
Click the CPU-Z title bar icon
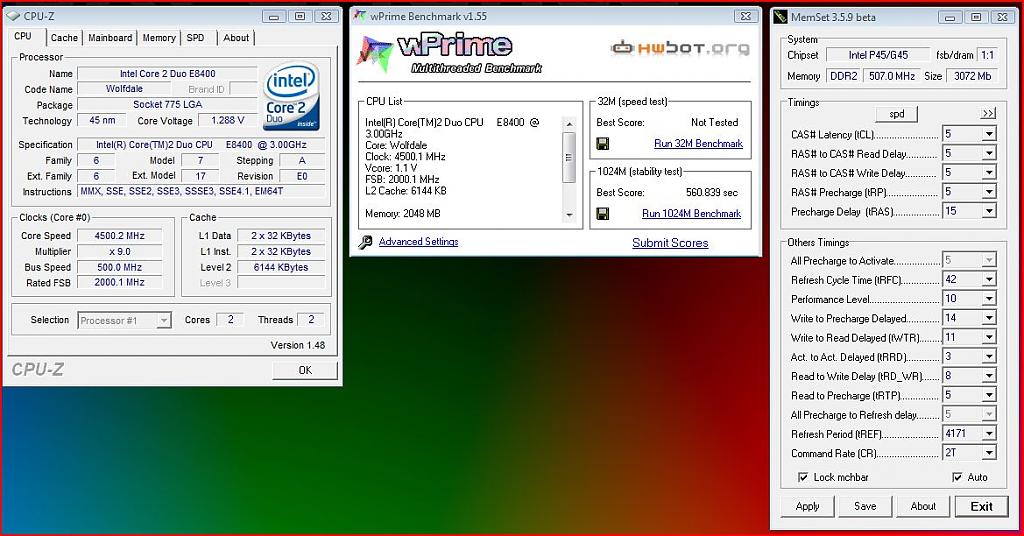13,16
